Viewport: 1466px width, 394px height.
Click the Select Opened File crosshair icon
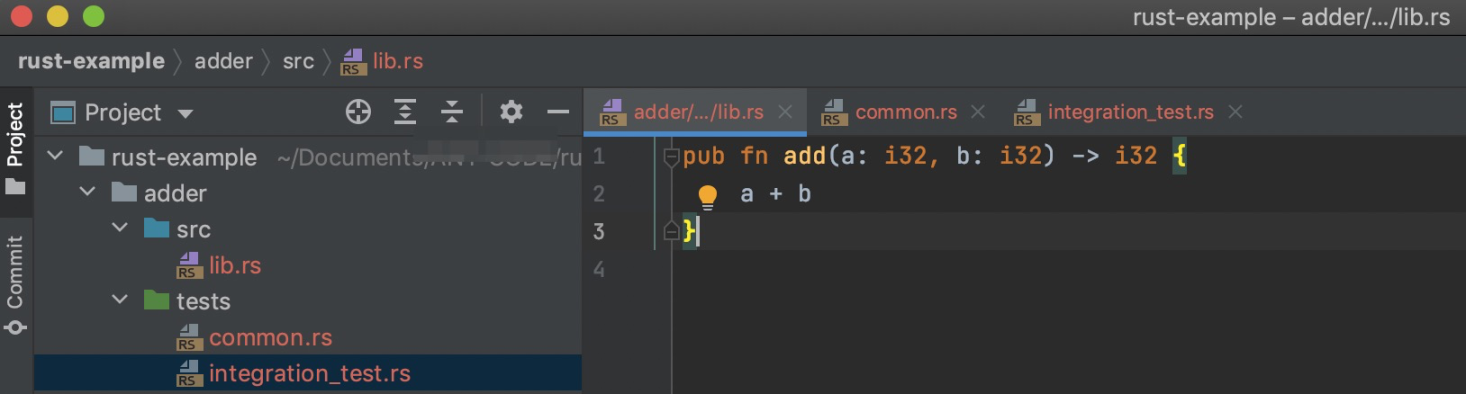[x=358, y=112]
